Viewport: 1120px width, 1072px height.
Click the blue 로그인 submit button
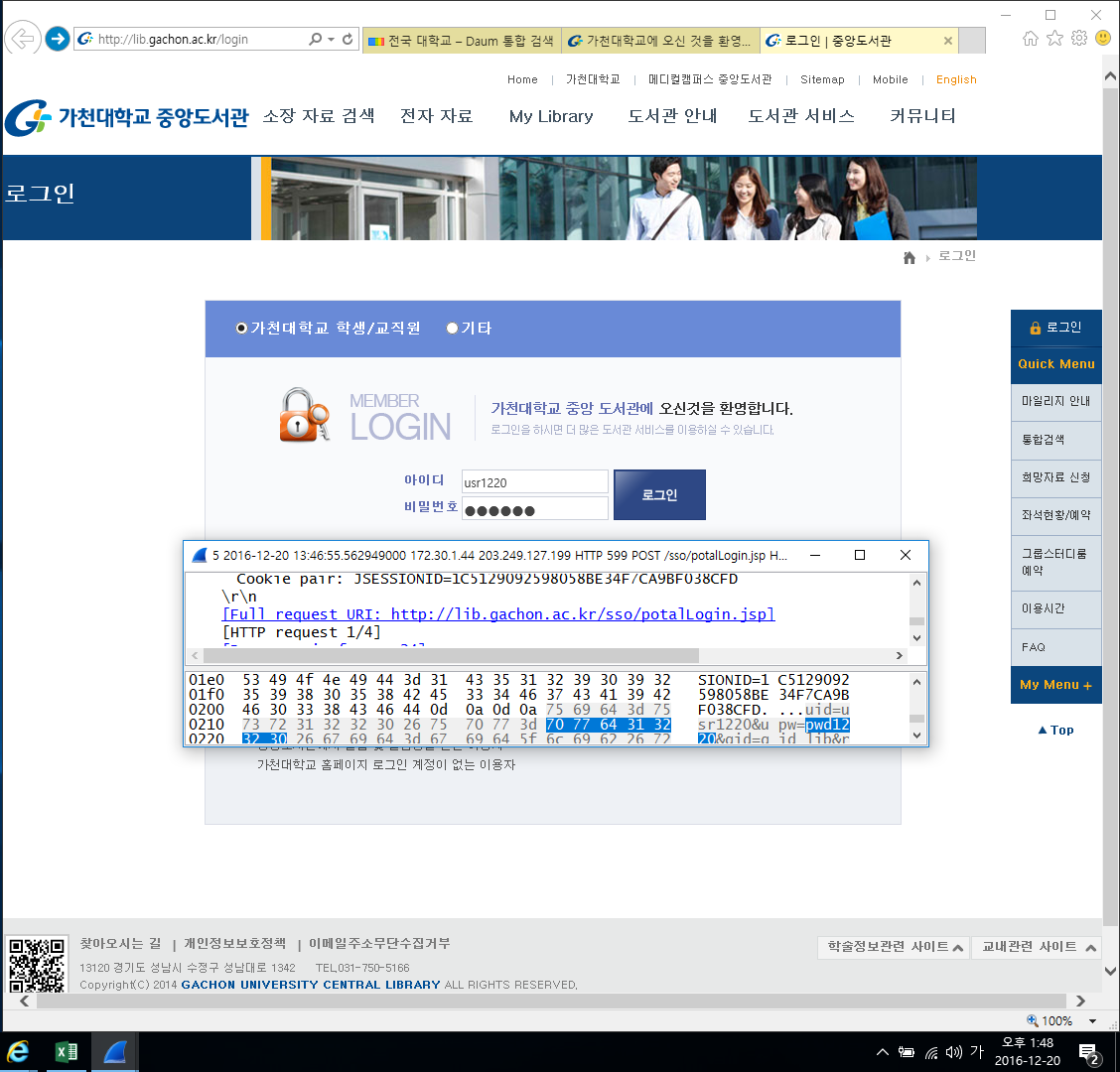point(659,494)
